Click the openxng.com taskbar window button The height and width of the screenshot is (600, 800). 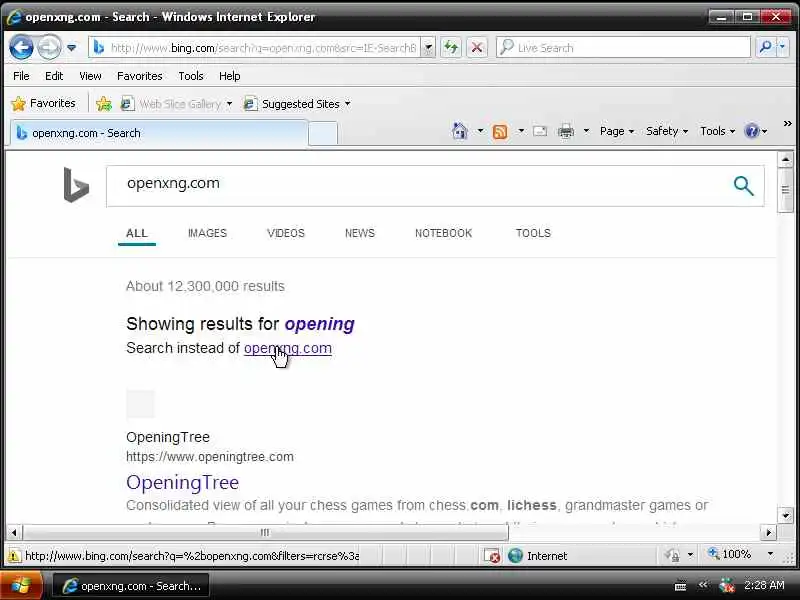131,586
